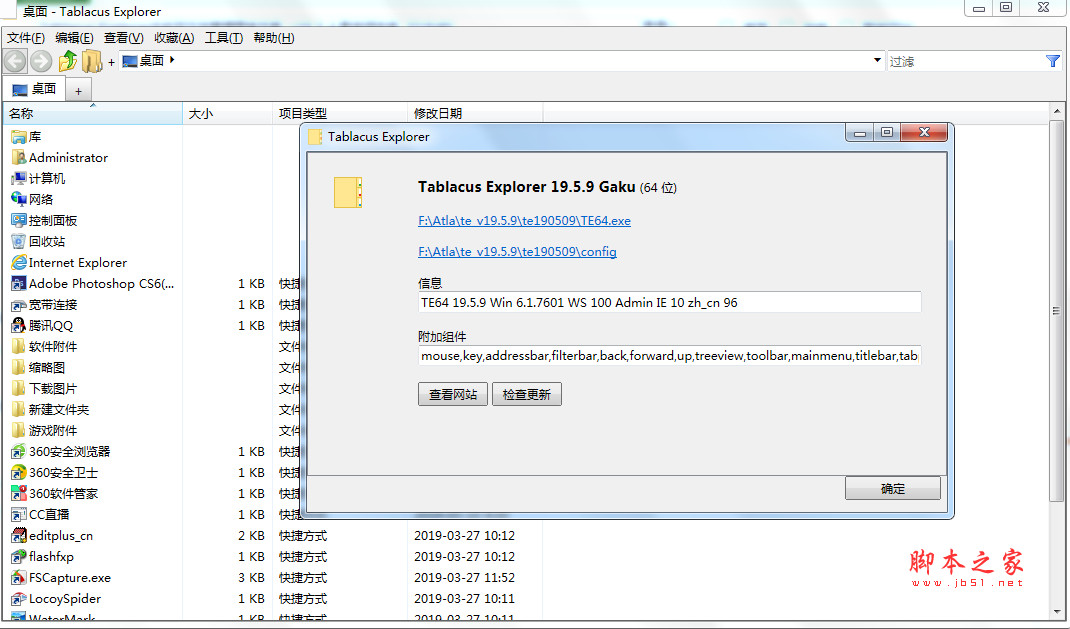Open the 文件(F) menu
1070x629 pixels.
(26, 38)
